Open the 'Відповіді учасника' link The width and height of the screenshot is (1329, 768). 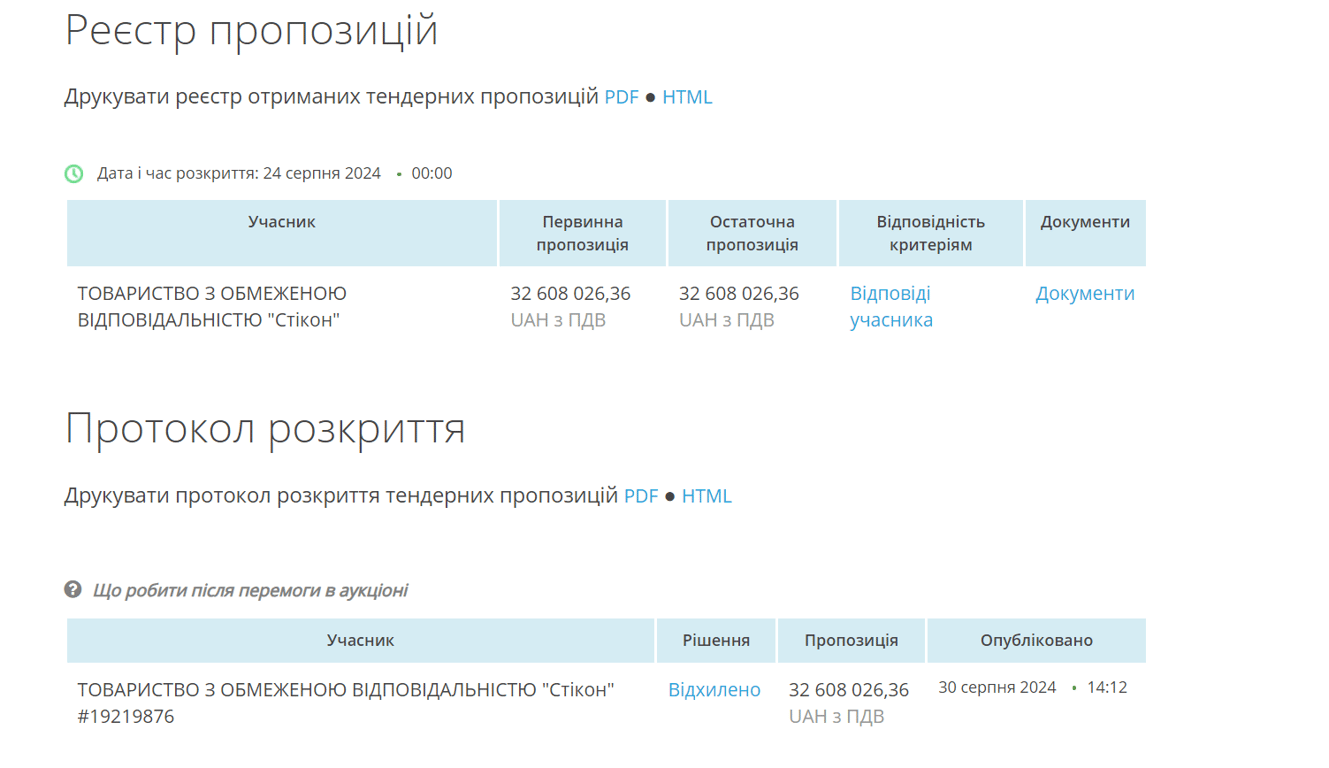point(890,306)
